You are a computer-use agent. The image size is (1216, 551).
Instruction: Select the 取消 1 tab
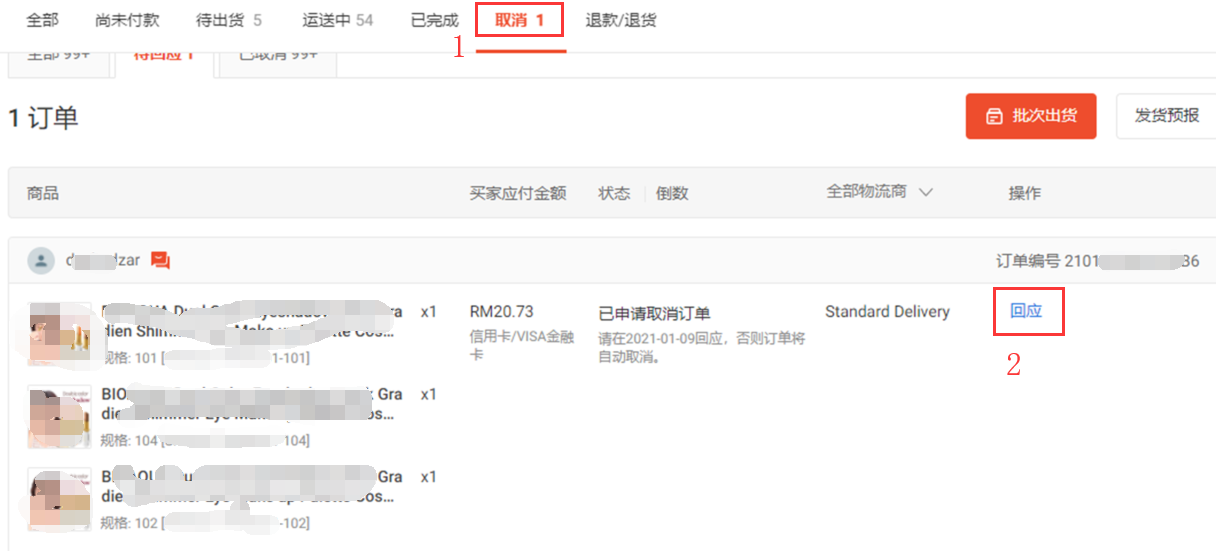(x=520, y=20)
